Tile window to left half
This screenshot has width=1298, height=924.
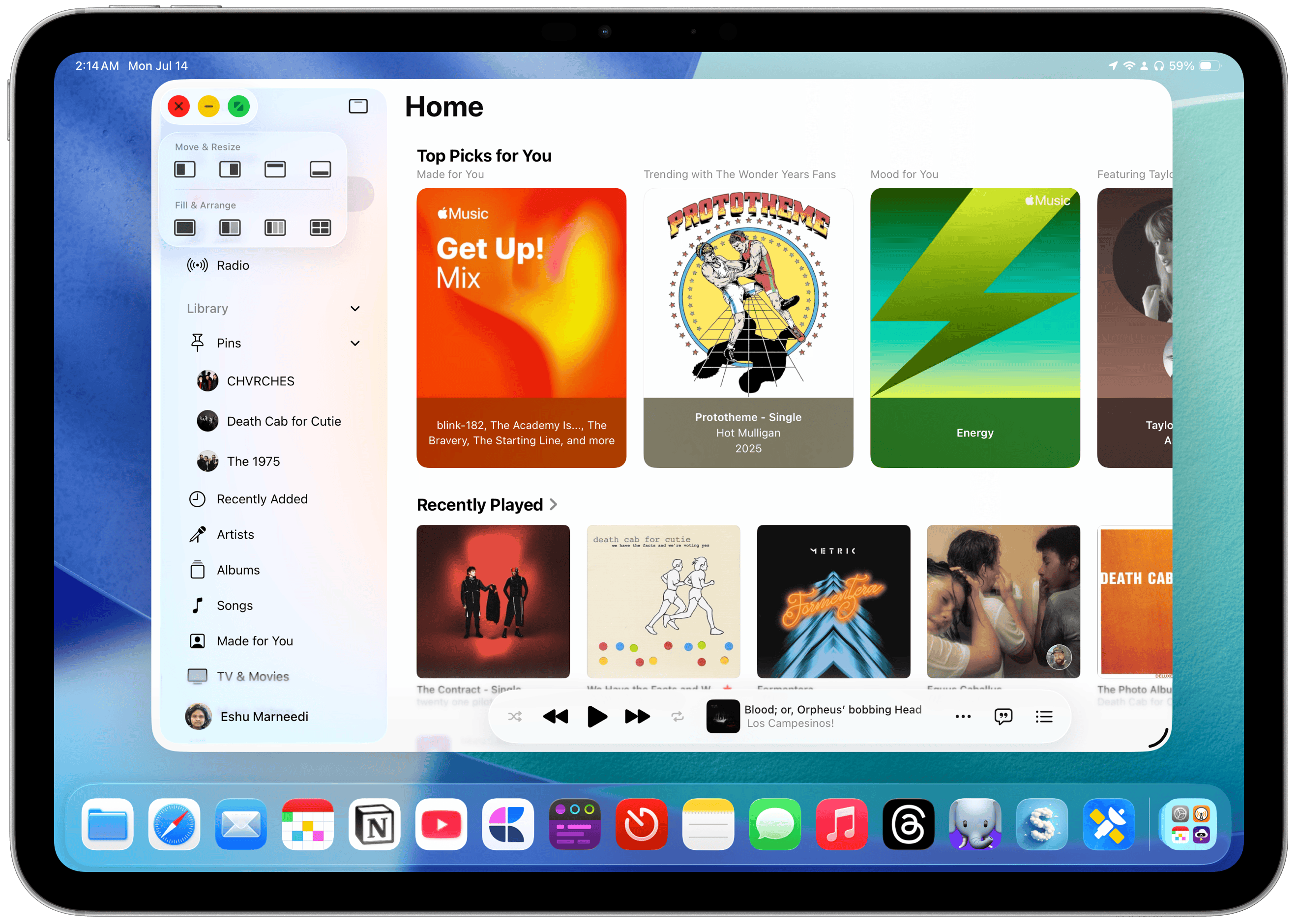[x=185, y=170]
